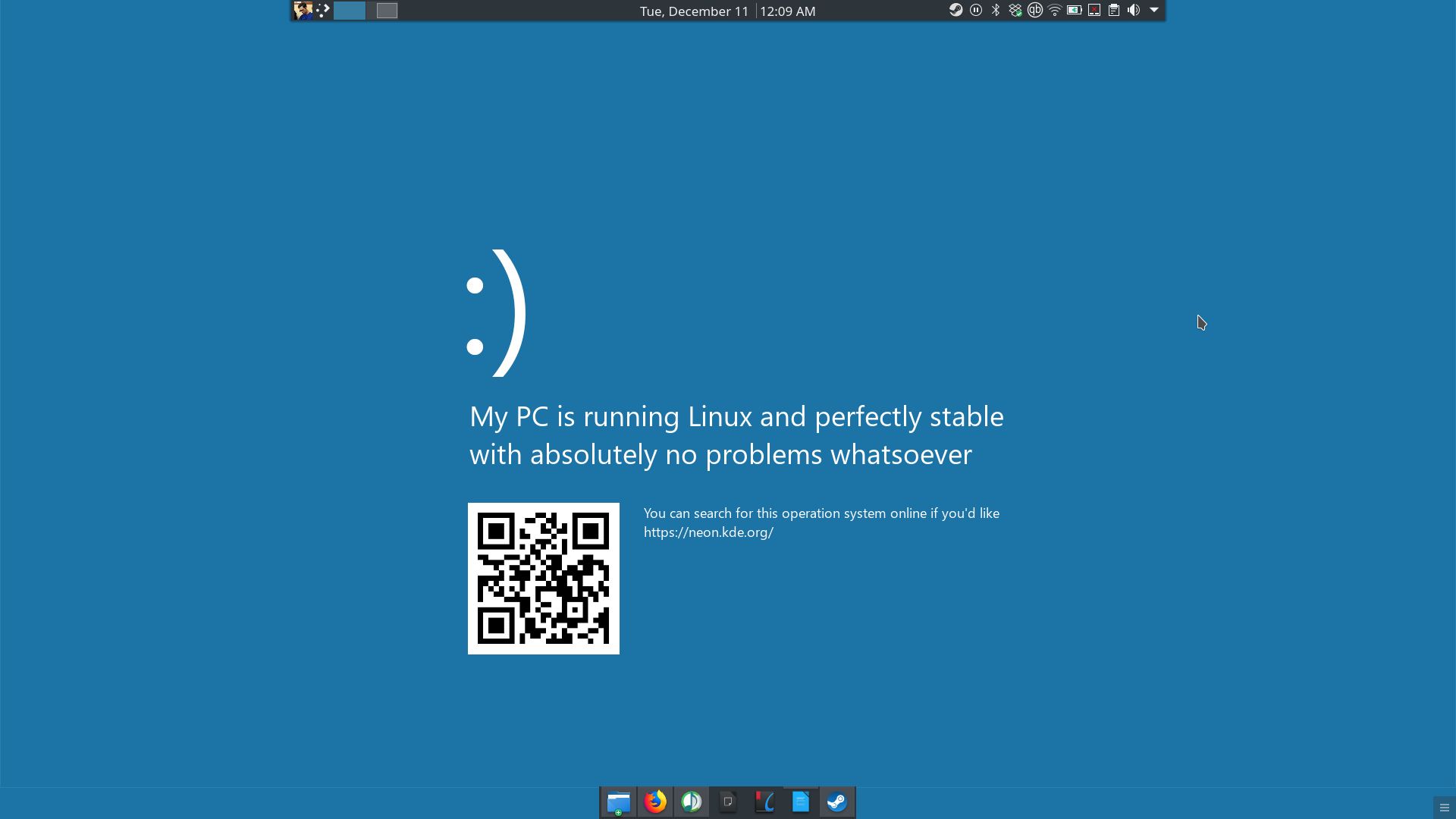Image resolution: width=1456 pixels, height=819 pixels.
Task: Open qBittorrent from the system tray
Action: click(1034, 11)
